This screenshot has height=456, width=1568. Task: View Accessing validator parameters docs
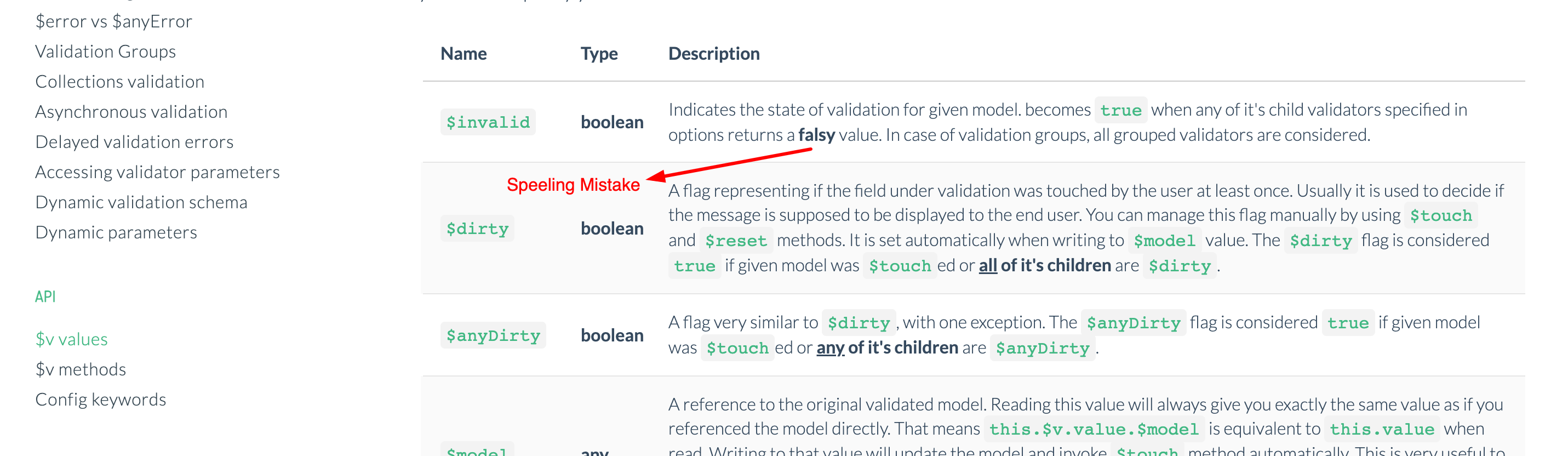click(x=157, y=172)
